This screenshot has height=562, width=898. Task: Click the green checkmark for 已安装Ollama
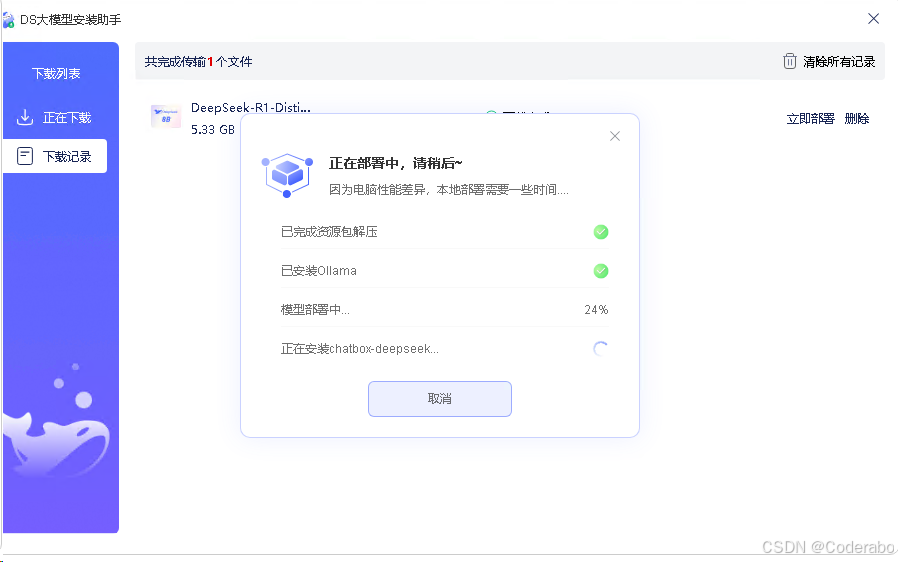601,271
